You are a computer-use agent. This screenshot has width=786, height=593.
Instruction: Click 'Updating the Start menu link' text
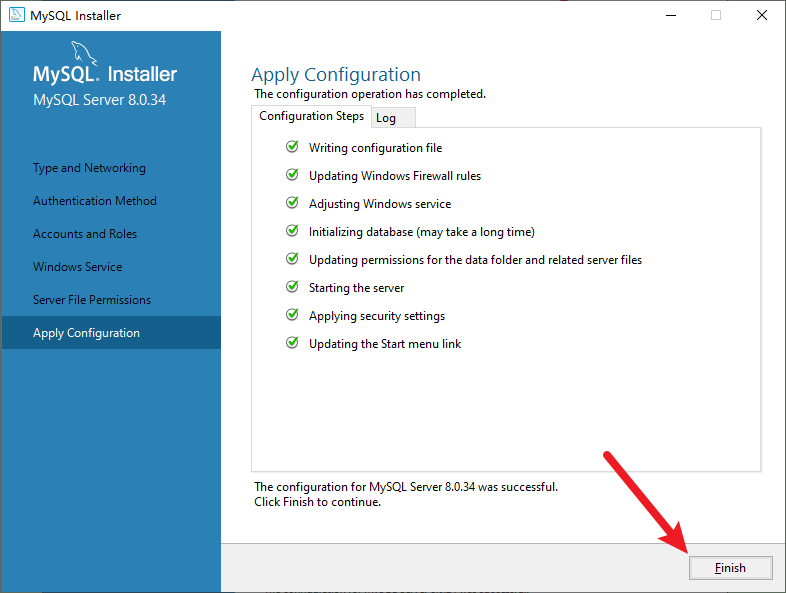click(x=385, y=344)
